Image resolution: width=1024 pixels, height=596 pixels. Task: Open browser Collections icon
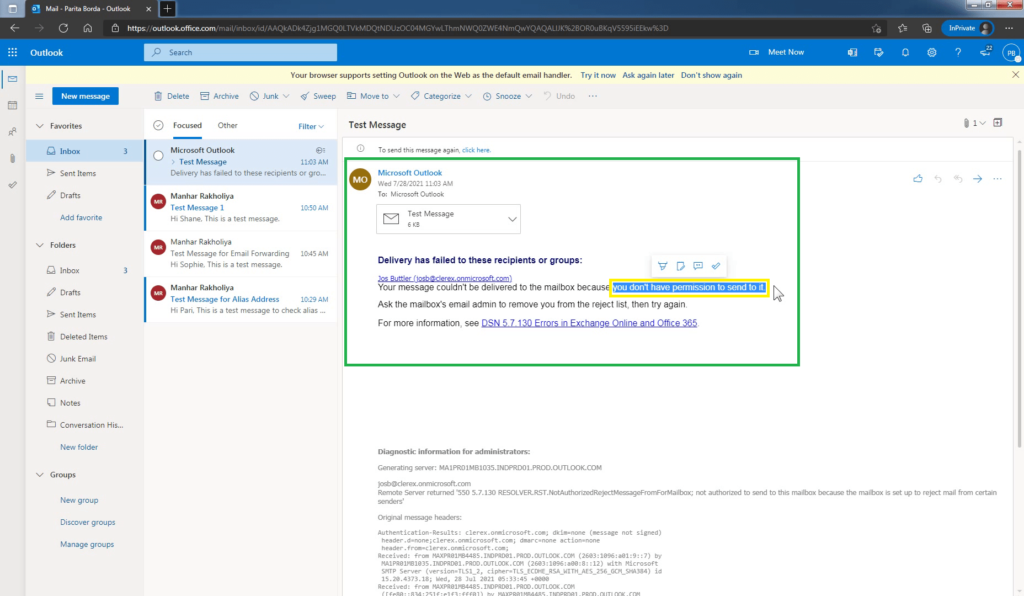click(x=927, y=28)
